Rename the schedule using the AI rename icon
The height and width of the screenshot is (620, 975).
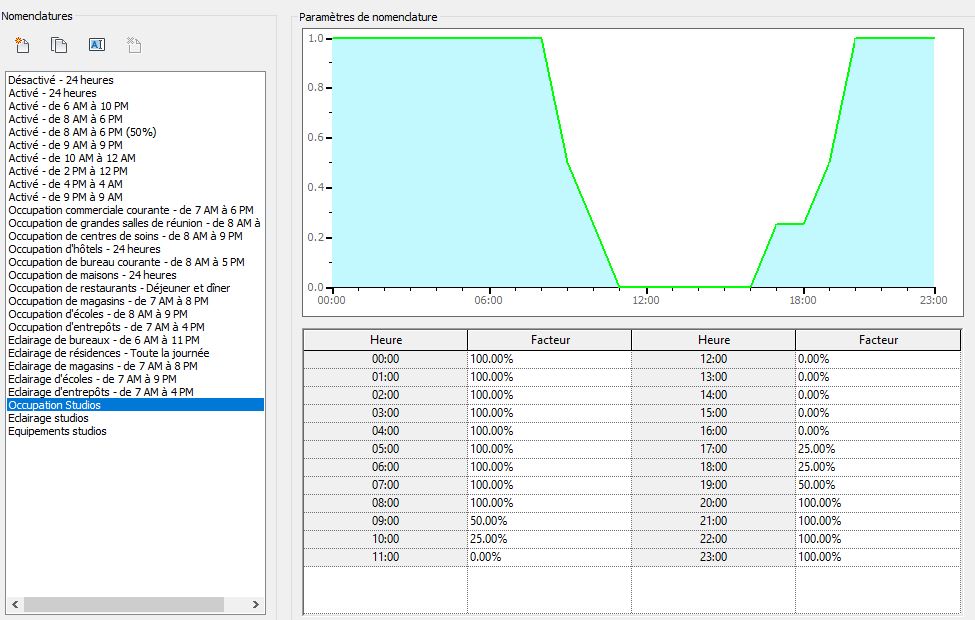pyautogui.click(x=97, y=44)
